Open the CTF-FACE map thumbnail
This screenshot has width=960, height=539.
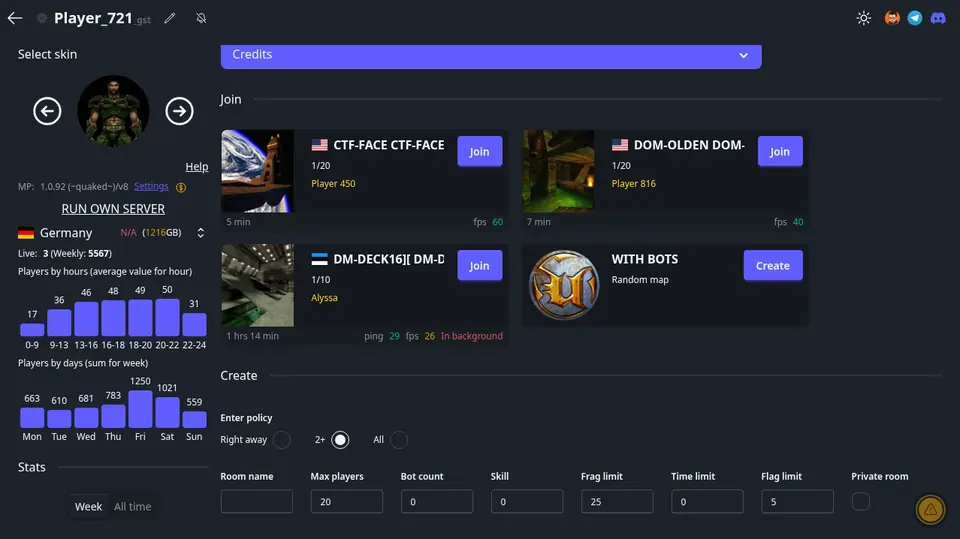click(258, 171)
